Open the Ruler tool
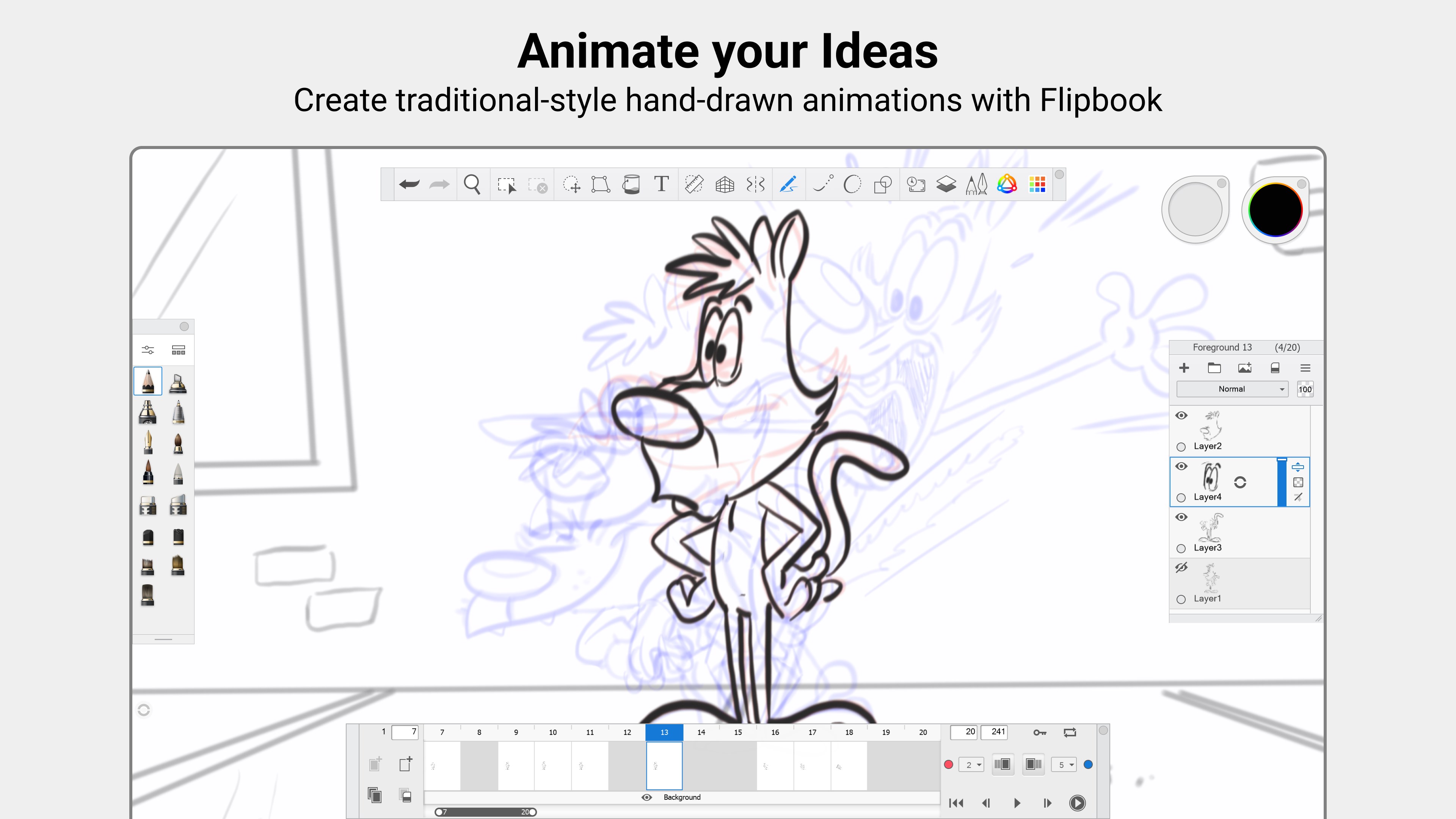The height and width of the screenshot is (819, 1456). pos(694,184)
